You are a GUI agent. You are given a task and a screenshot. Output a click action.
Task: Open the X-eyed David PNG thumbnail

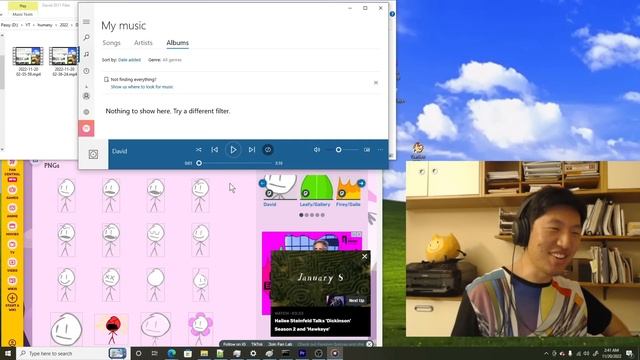(111, 284)
